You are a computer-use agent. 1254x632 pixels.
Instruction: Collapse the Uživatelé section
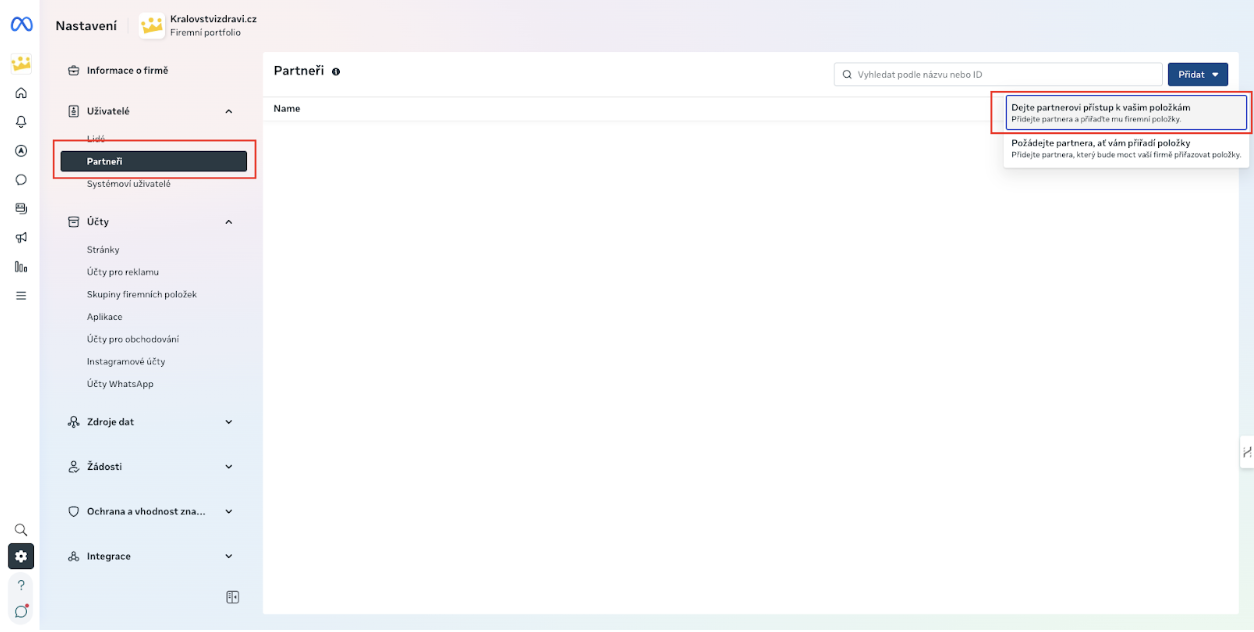[x=228, y=111]
